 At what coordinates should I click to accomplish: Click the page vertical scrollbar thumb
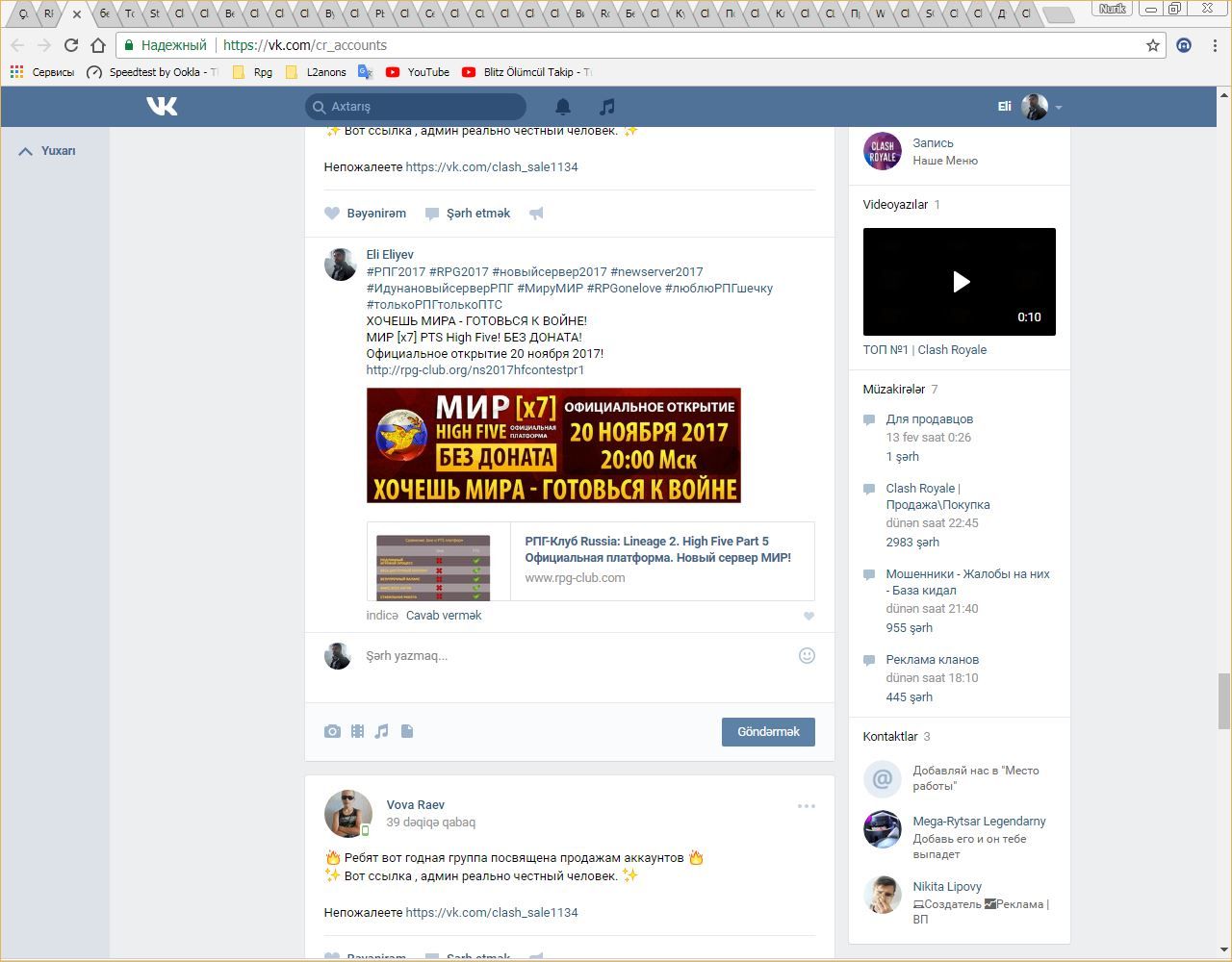[1224, 701]
